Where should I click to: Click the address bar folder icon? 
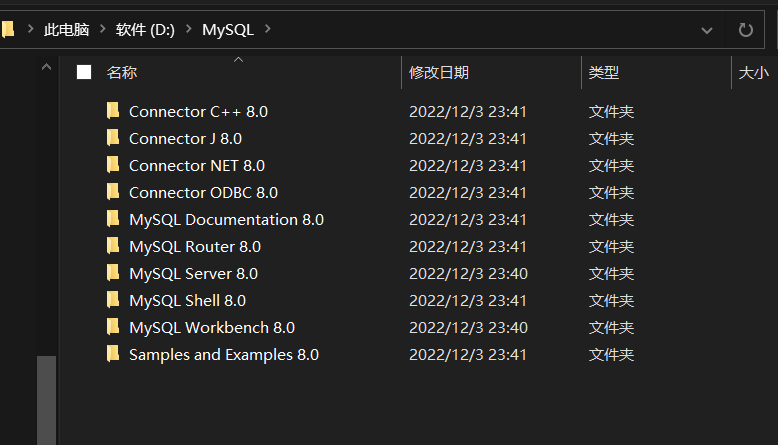point(7,29)
